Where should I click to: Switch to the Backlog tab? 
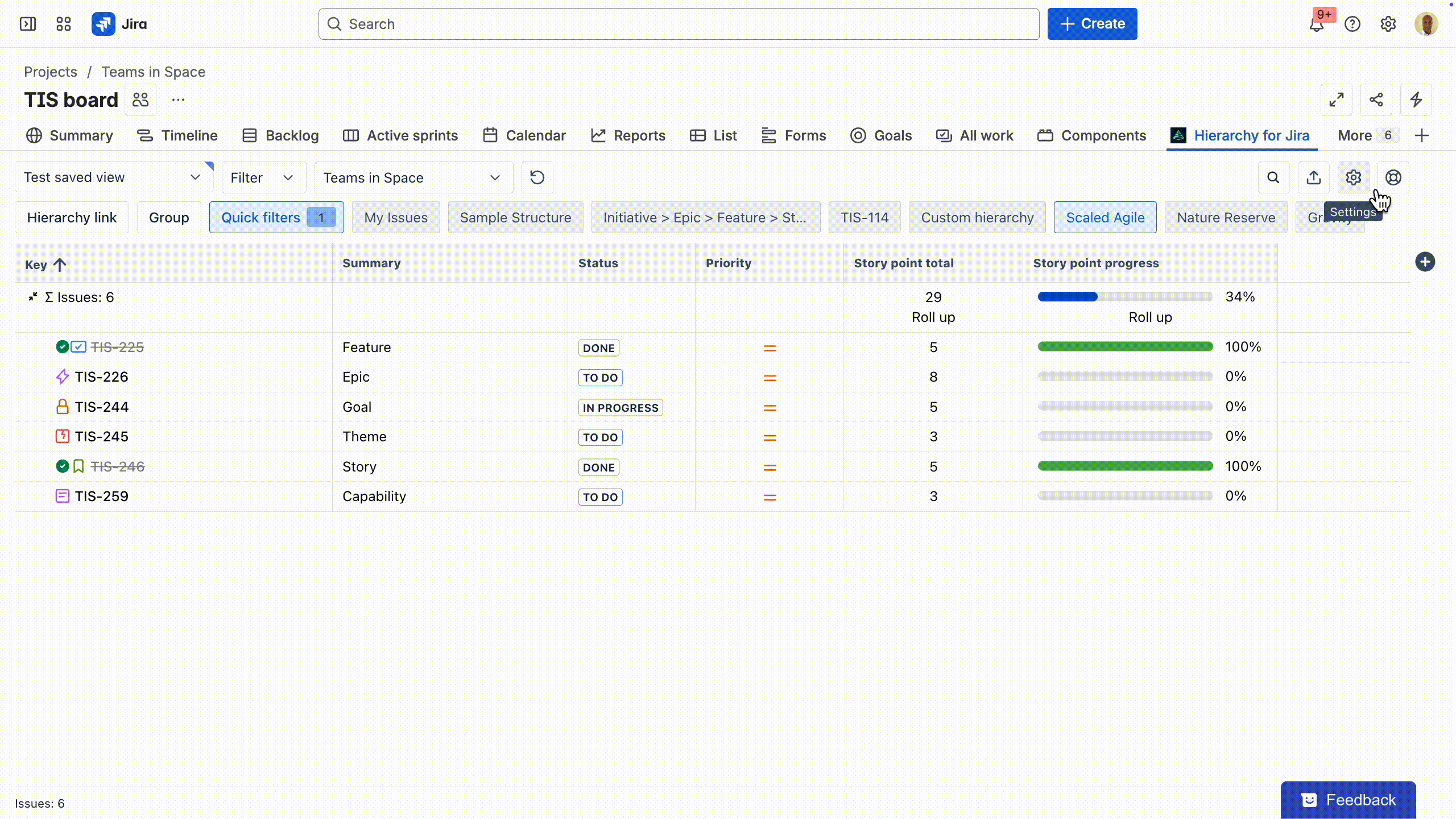pyautogui.click(x=280, y=135)
